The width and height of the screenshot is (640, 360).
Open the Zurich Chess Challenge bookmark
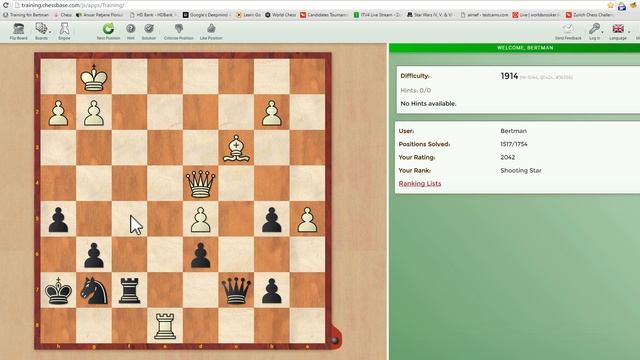589,15
